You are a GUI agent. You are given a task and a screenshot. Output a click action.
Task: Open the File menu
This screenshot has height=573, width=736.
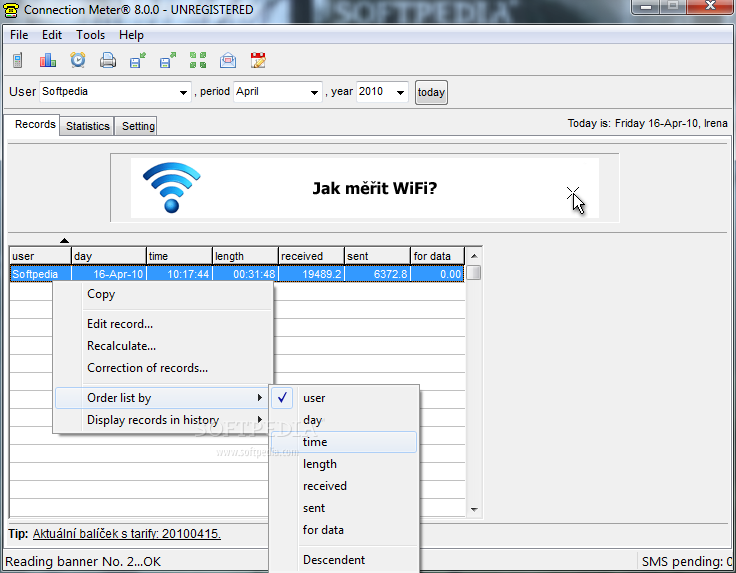(19, 35)
